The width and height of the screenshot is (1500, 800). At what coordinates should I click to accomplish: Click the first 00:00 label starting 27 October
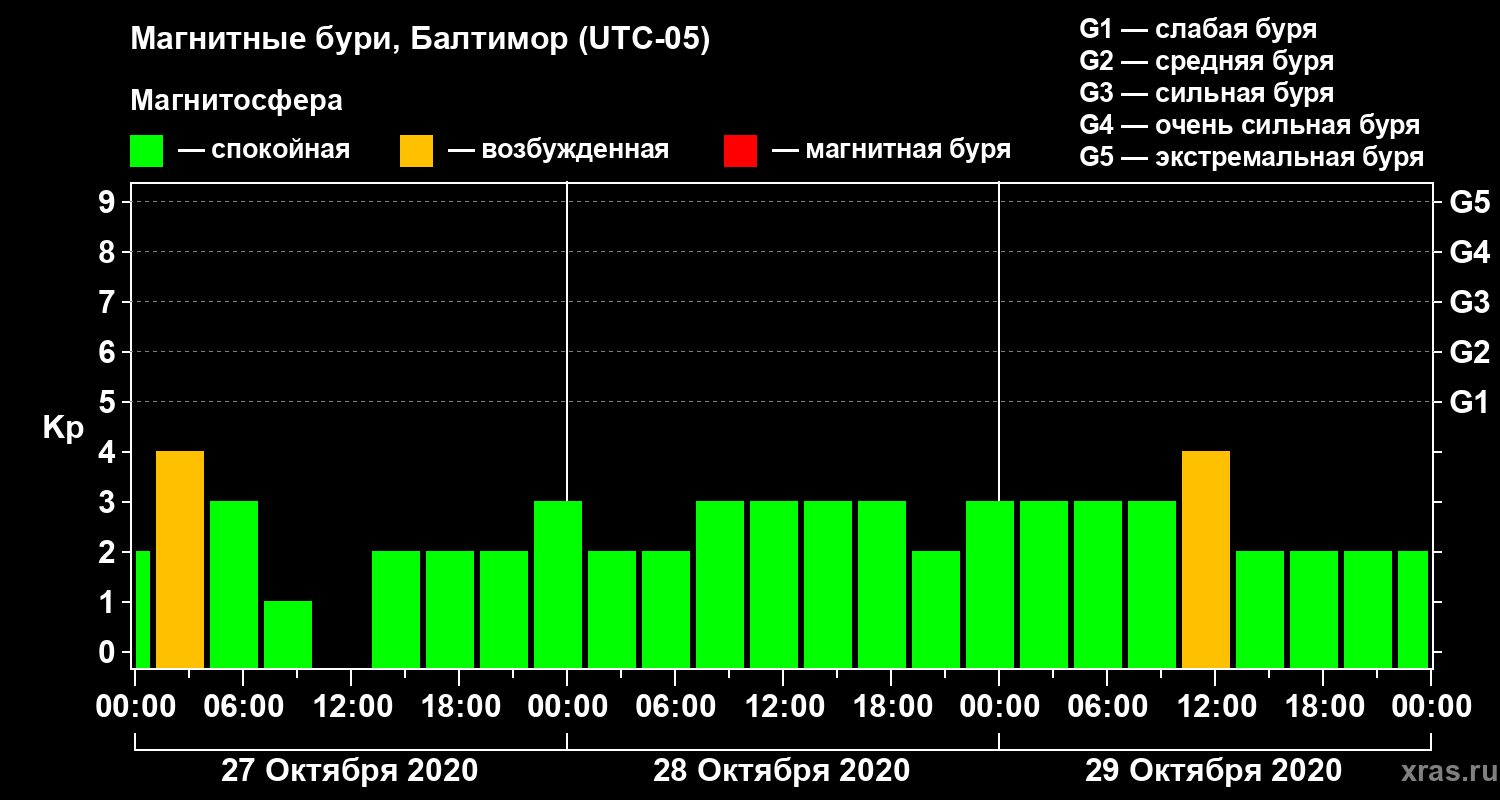tap(134, 707)
